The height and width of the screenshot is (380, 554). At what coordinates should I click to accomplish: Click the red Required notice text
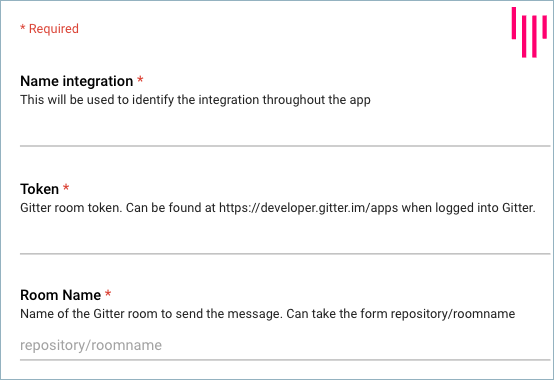coord(49,29)
